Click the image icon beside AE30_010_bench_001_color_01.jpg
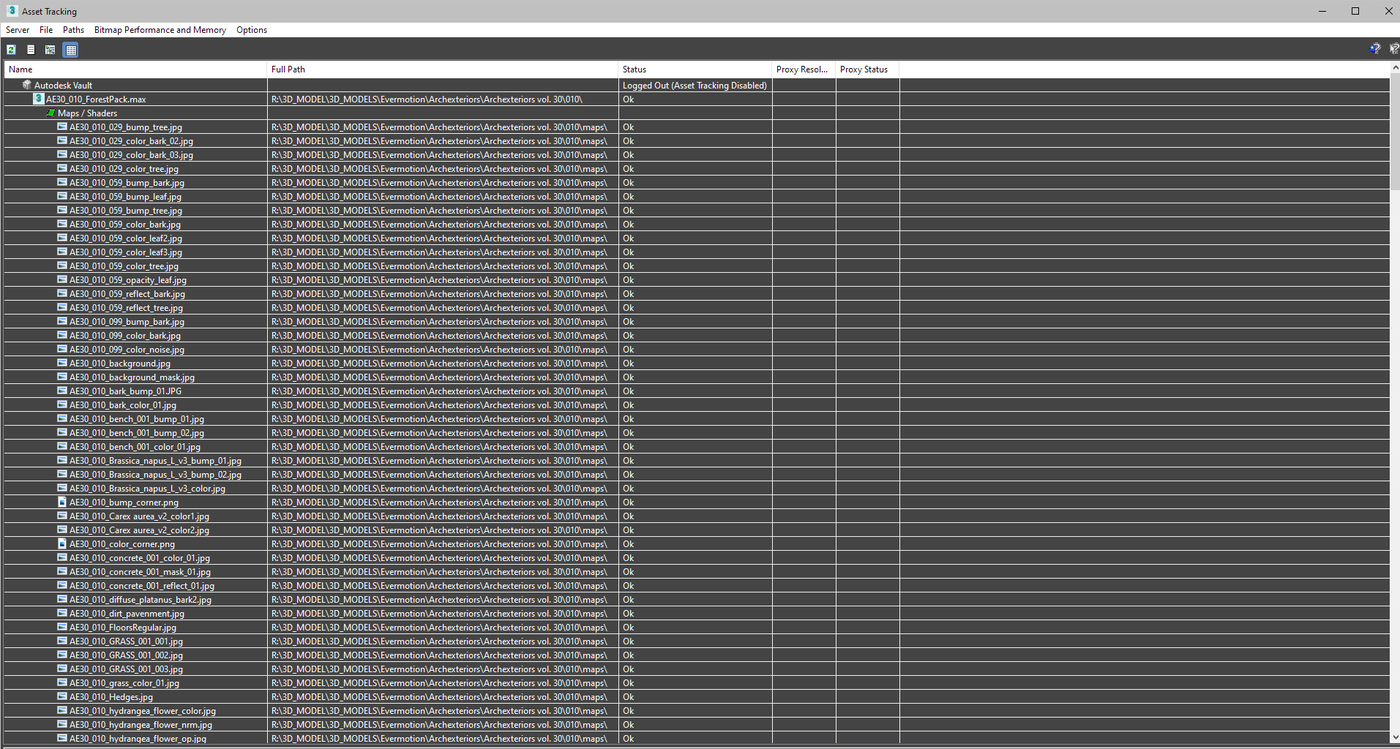1400x749 pixels. tap(62, 447)
